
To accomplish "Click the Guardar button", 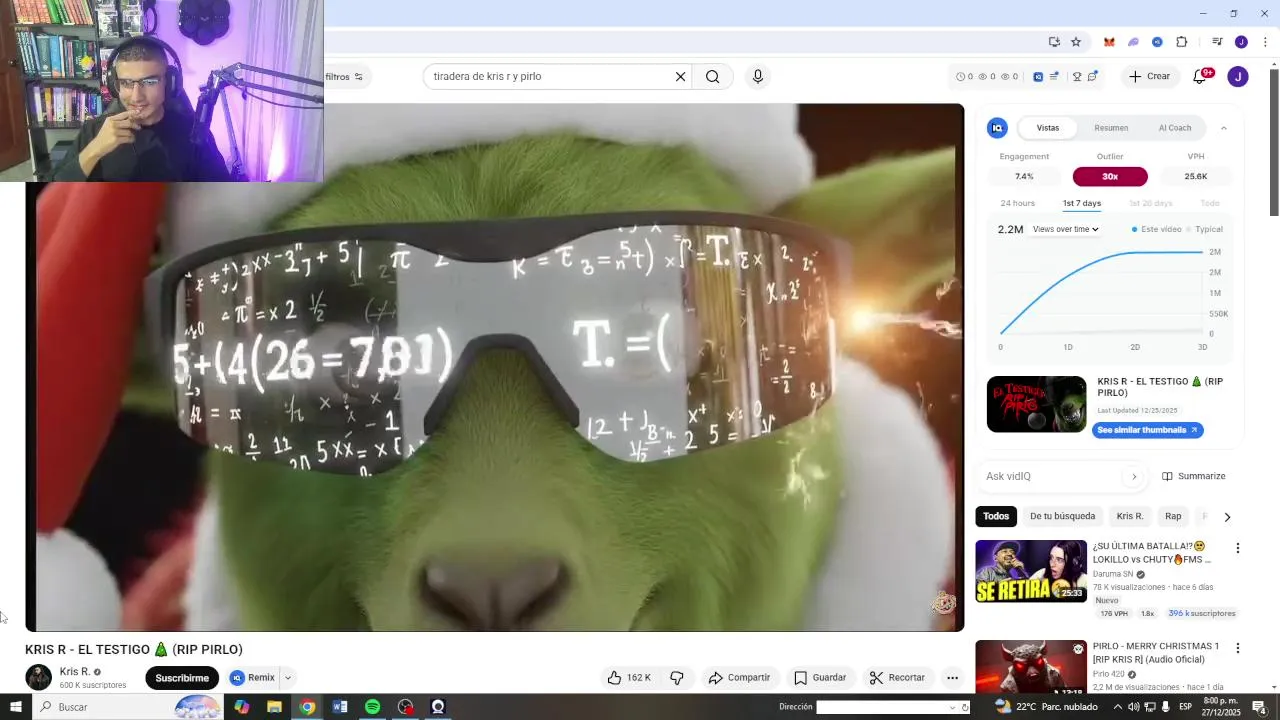I will (x=820, y=677).
